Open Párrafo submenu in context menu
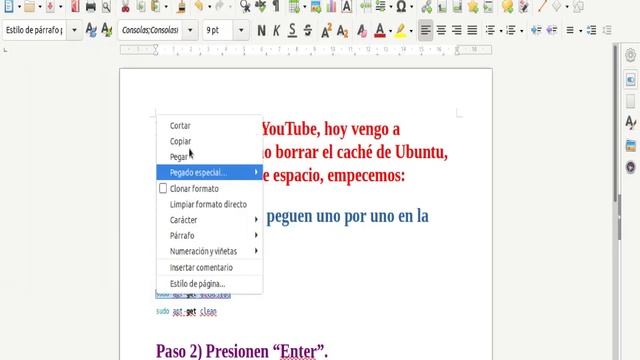The height and width of the screenshot is (360, 640). point(209,236)
